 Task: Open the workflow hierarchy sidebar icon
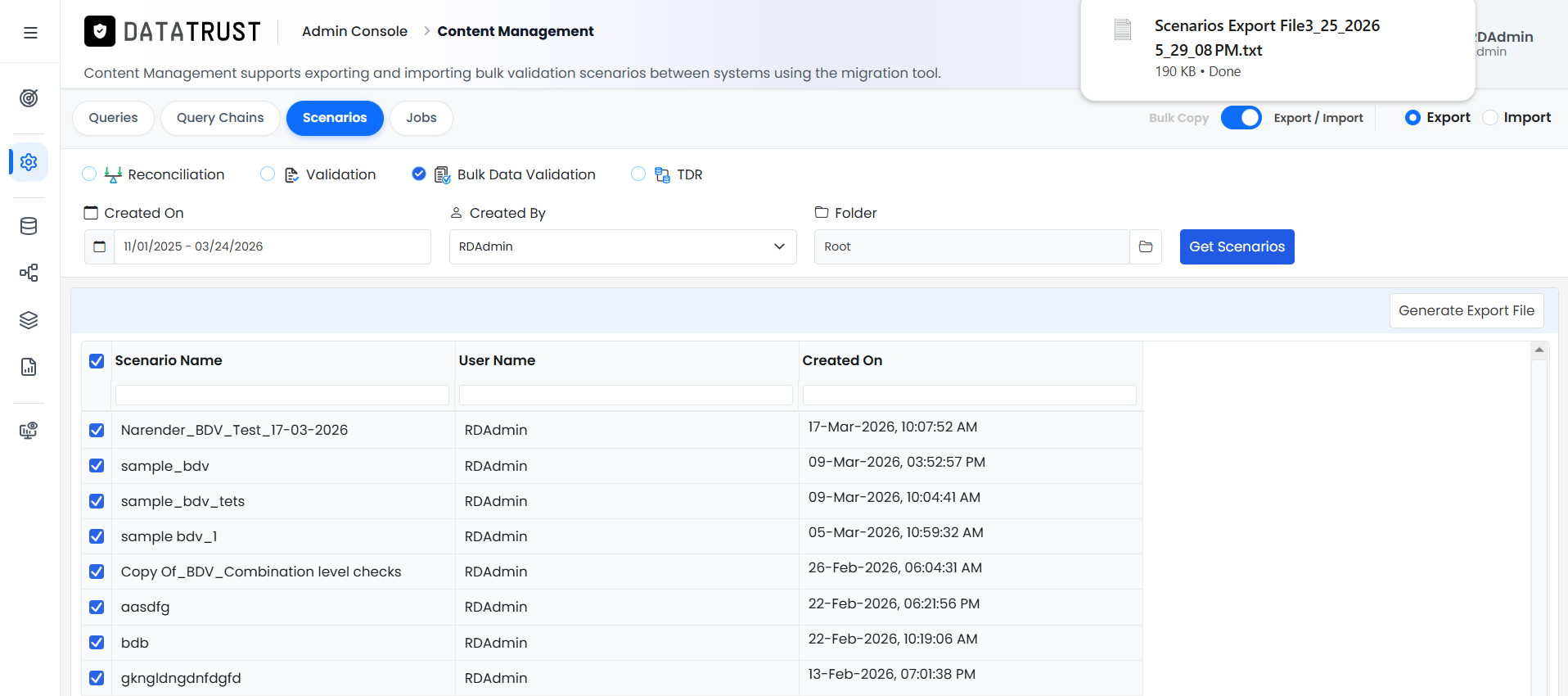coord(29,273)
